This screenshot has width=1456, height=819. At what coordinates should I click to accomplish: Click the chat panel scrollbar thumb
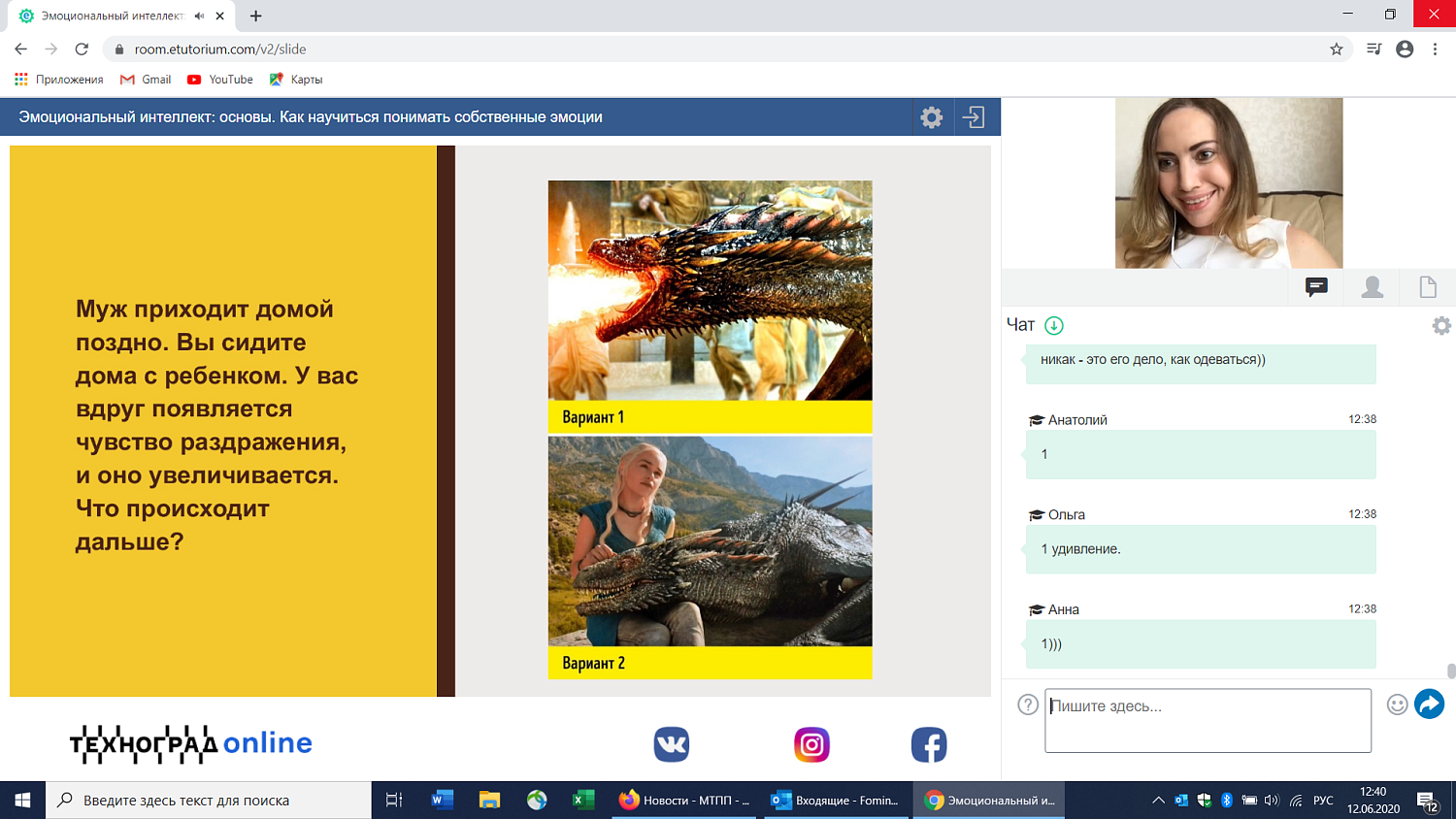(x=1451, y=672)
